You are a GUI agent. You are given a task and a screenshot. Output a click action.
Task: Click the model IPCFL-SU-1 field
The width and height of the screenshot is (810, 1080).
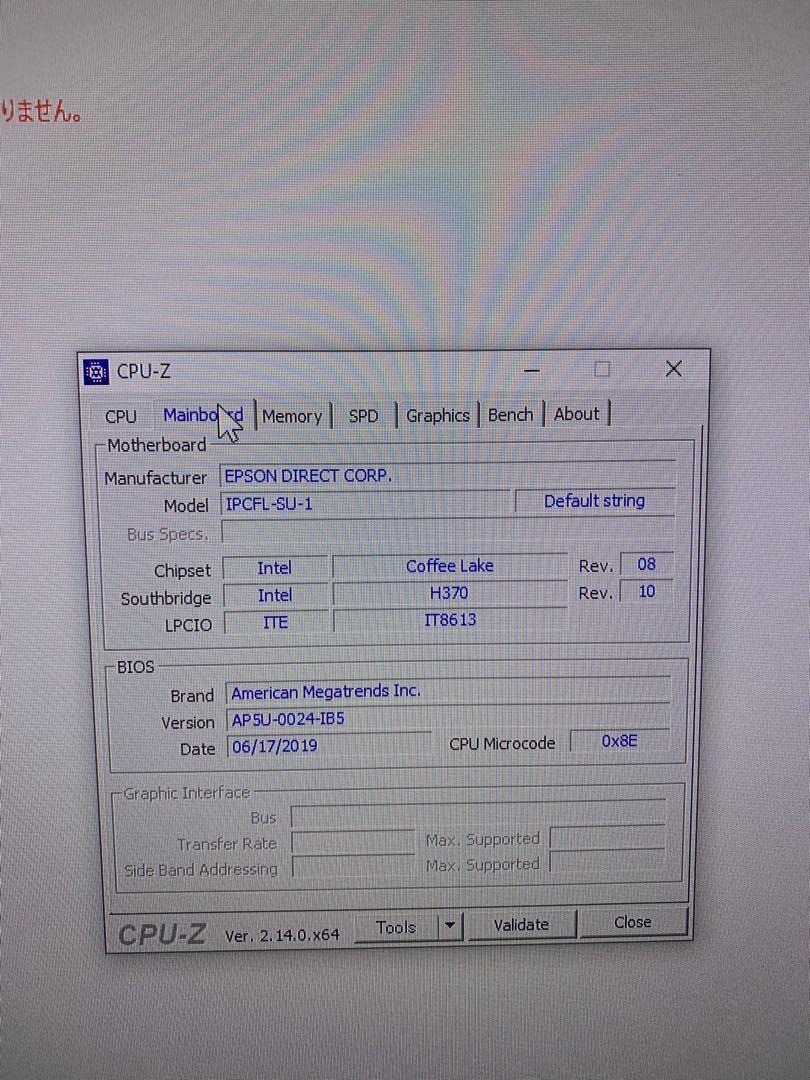(365, 503)
